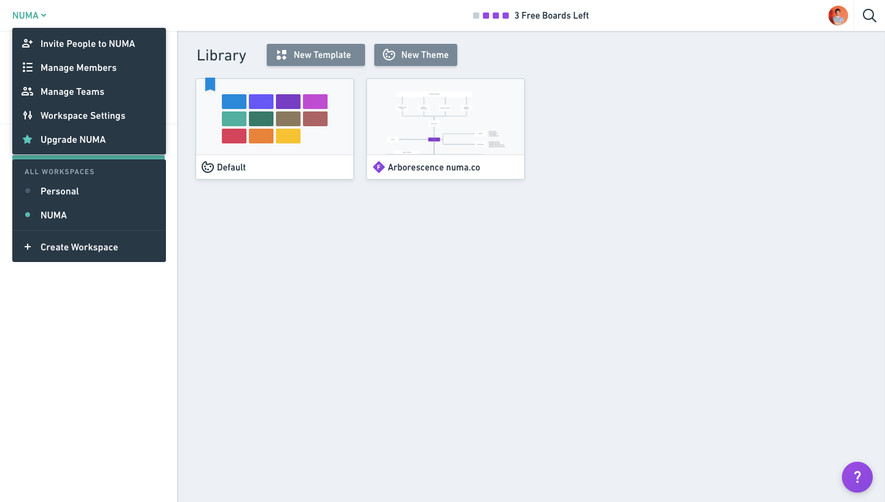Pick the magenta swatch in Default theme
This screenshot has height=502, width=885.
click(315, 102)
